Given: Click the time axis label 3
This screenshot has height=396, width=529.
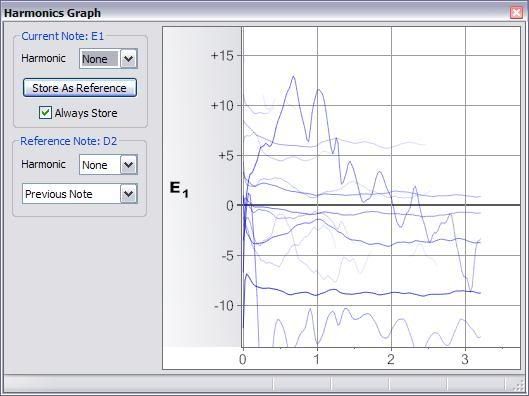Looking at the screenshot, I should tap(465, 359).
